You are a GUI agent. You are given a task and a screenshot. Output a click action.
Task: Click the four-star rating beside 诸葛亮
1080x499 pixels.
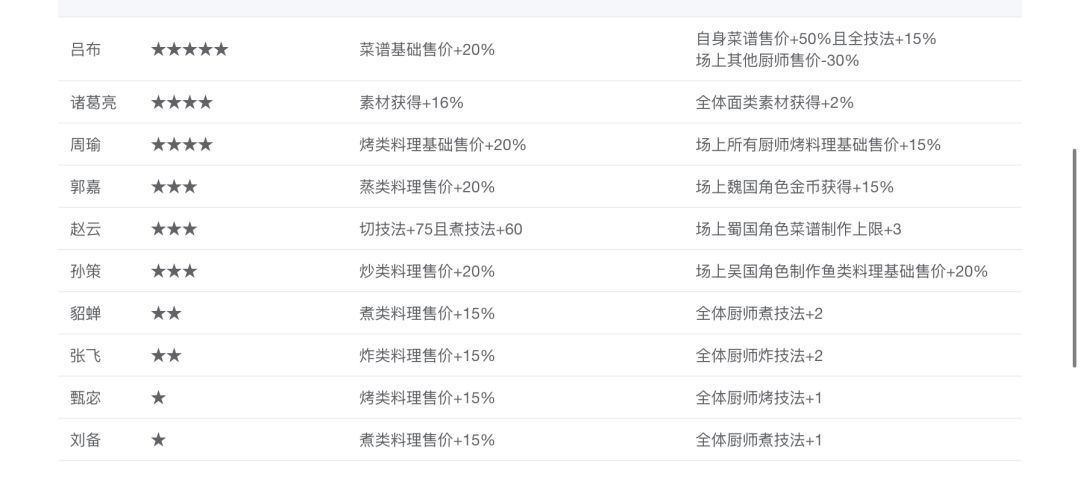click(x=181, y=102)
